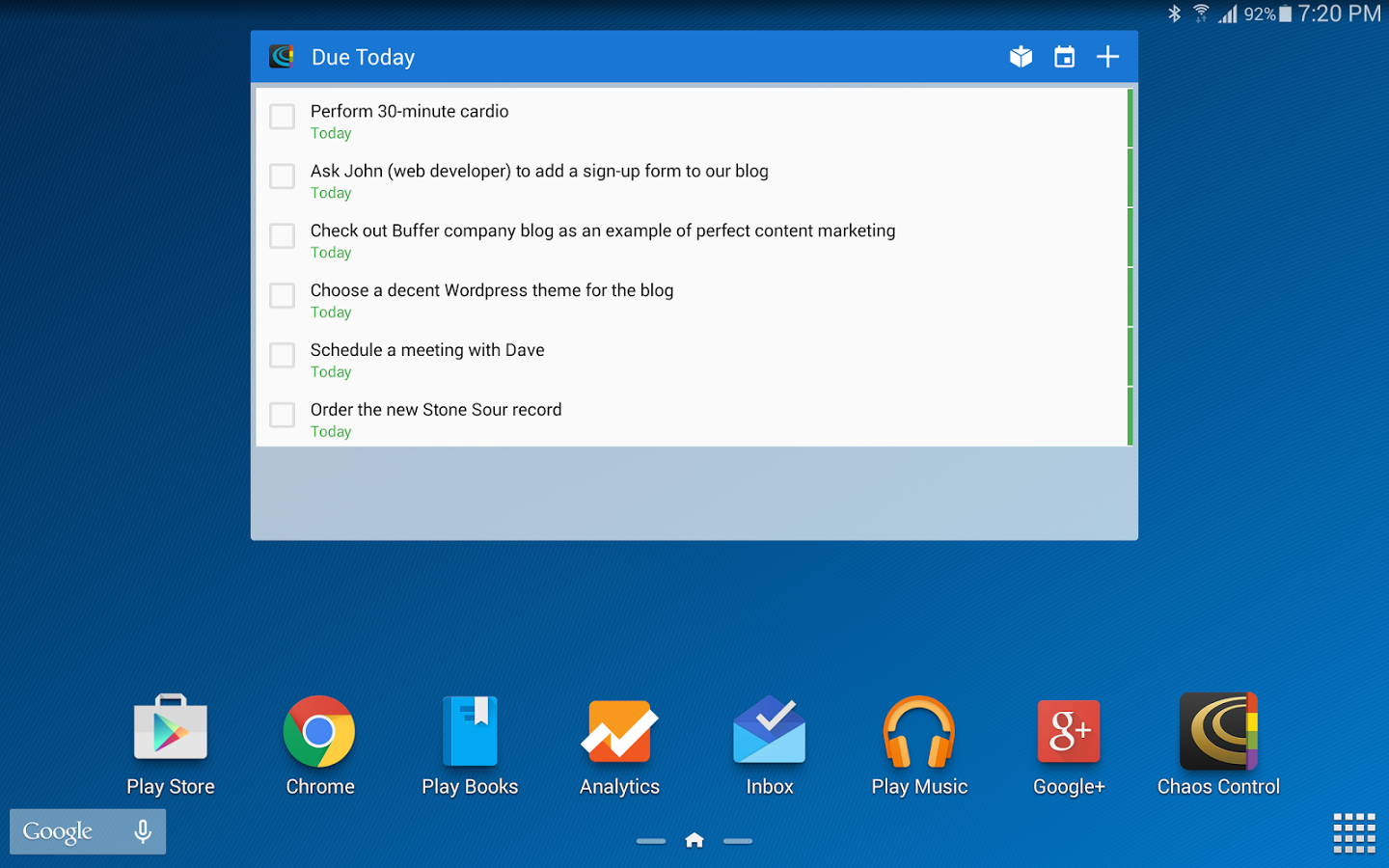Open task Choose a decent Wordpress theme
This screenshot has height=868, width=1389.
point(694,298)
